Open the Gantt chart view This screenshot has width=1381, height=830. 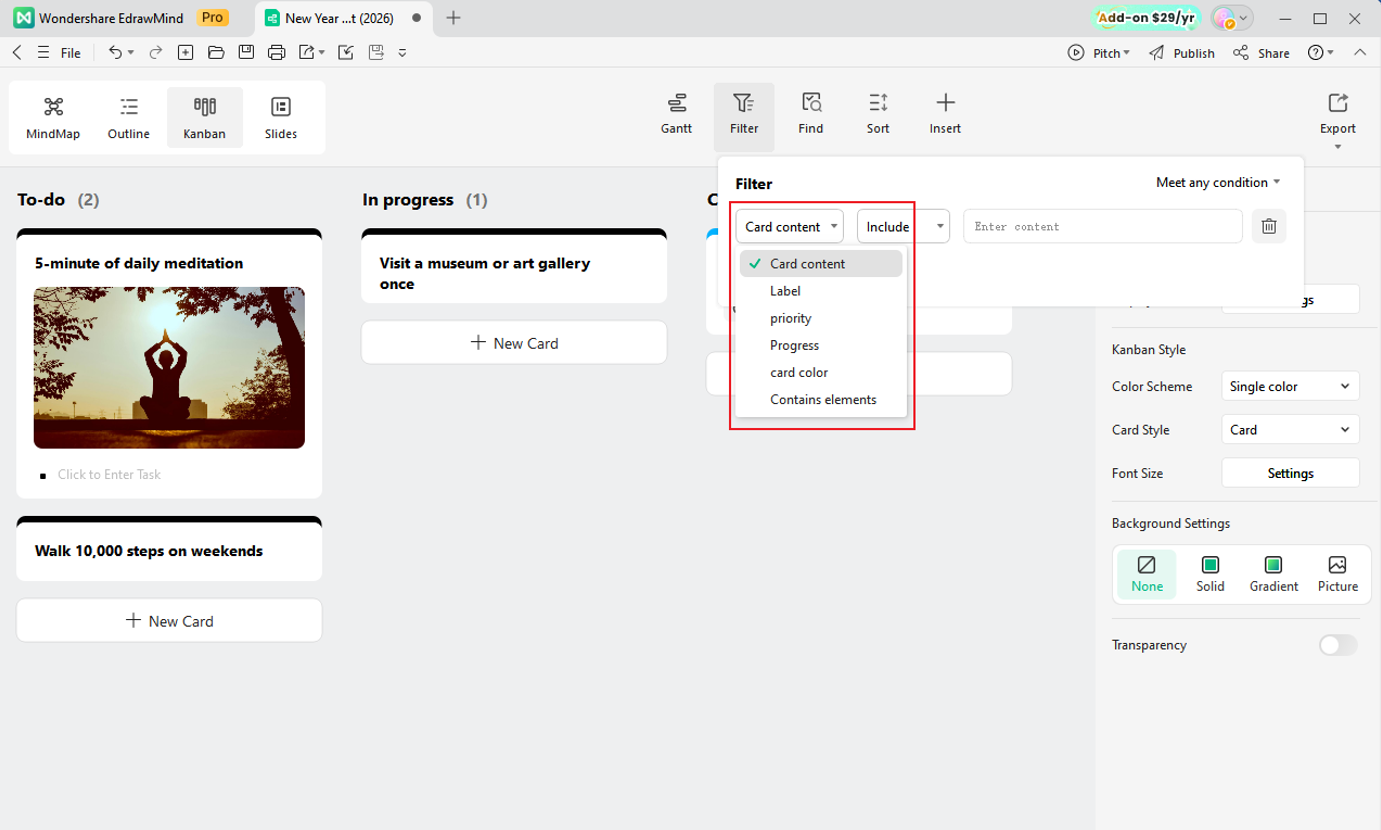pos(676,114)
